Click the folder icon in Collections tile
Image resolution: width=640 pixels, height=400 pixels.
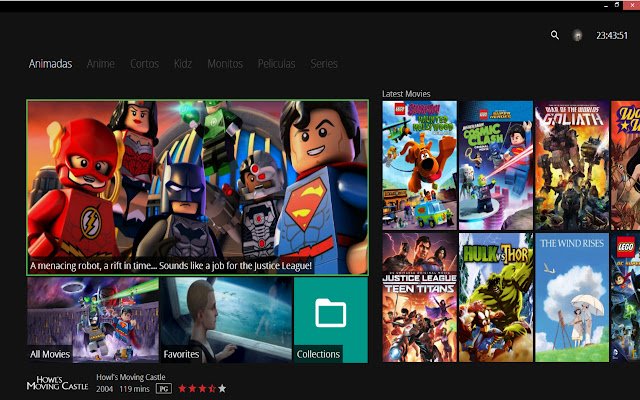click(x=331, y=313)
